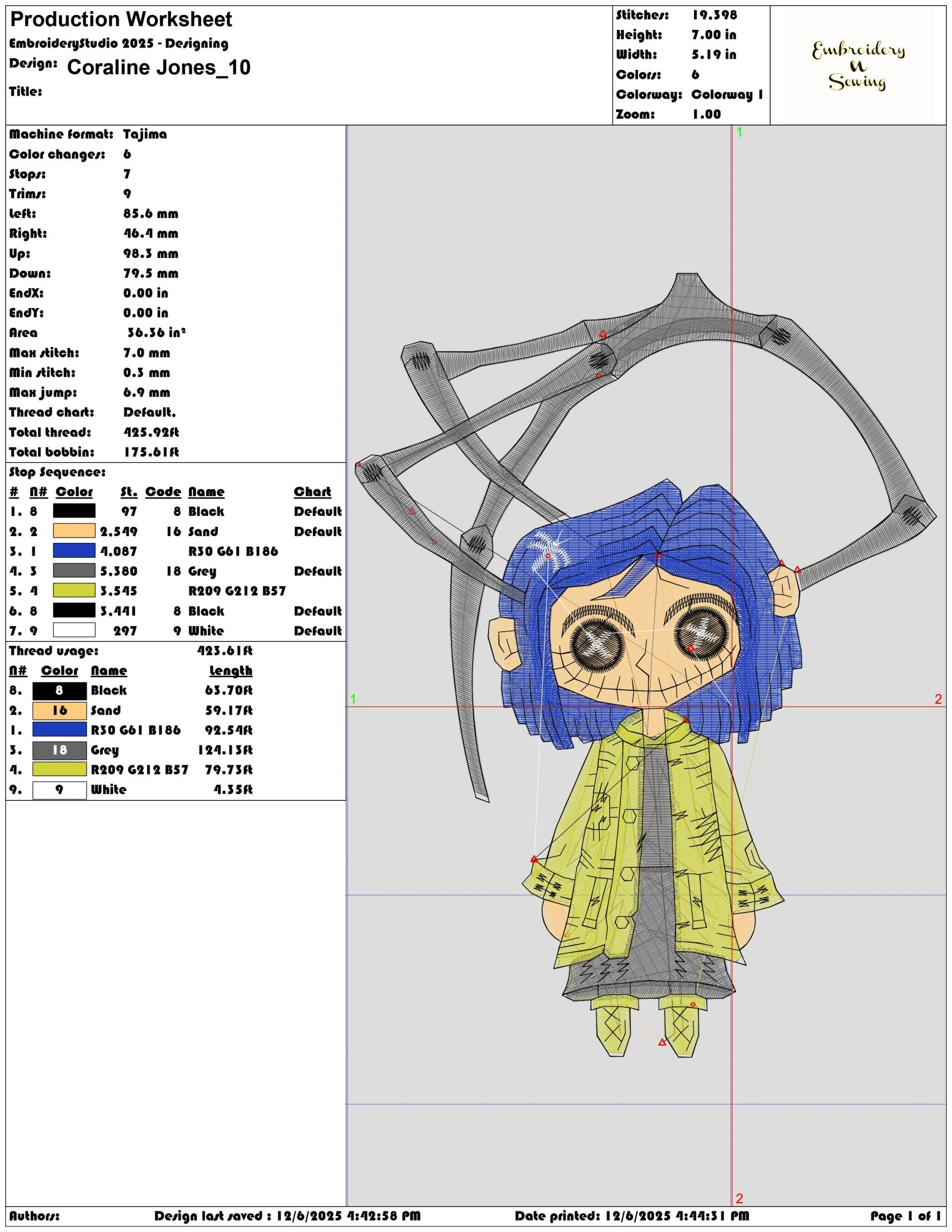The image size is (952, 1232).
Task: Click the Colorway 1 value
Action: (x=727, y=94)
